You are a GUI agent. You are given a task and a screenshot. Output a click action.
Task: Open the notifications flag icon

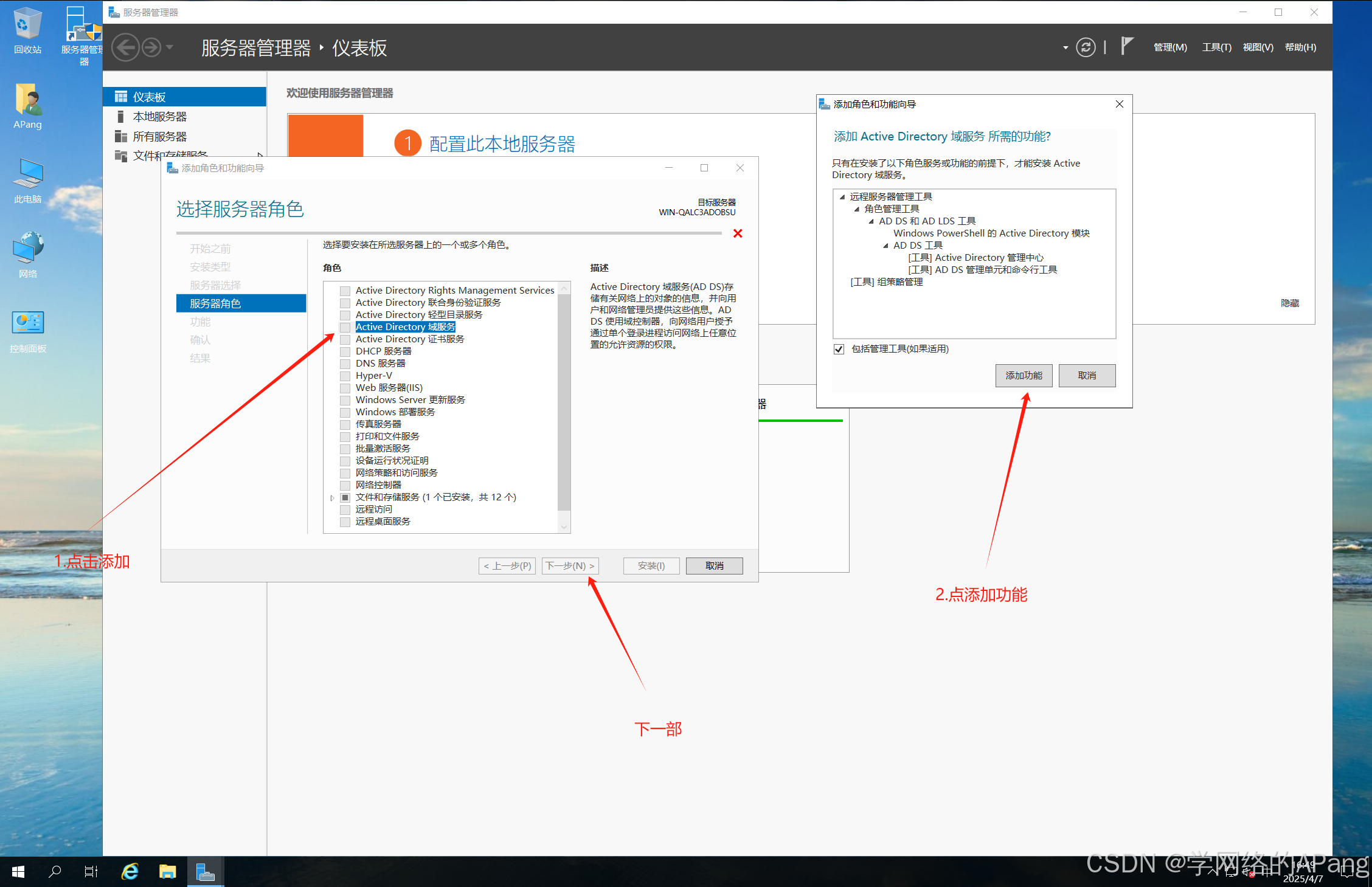(x=1126, y=46)
